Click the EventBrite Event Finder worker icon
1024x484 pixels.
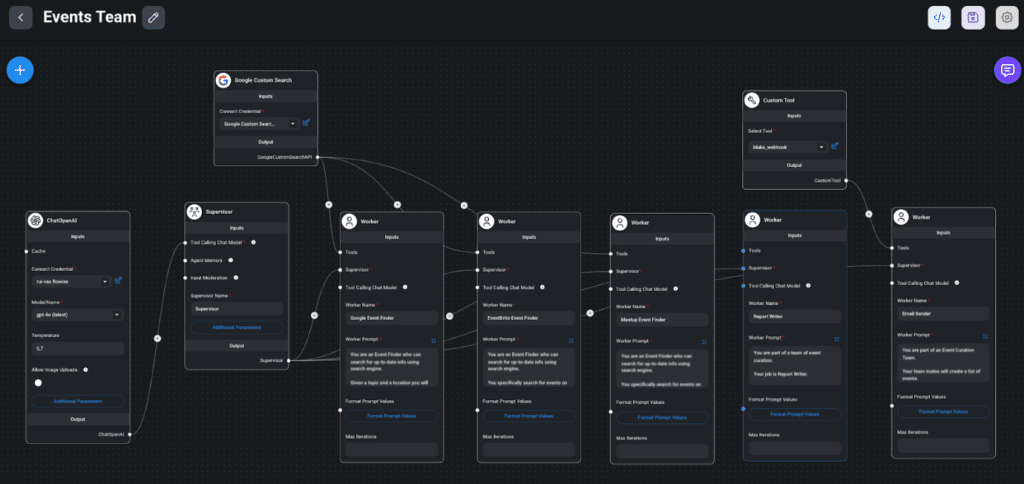click(x=487, y=221)
